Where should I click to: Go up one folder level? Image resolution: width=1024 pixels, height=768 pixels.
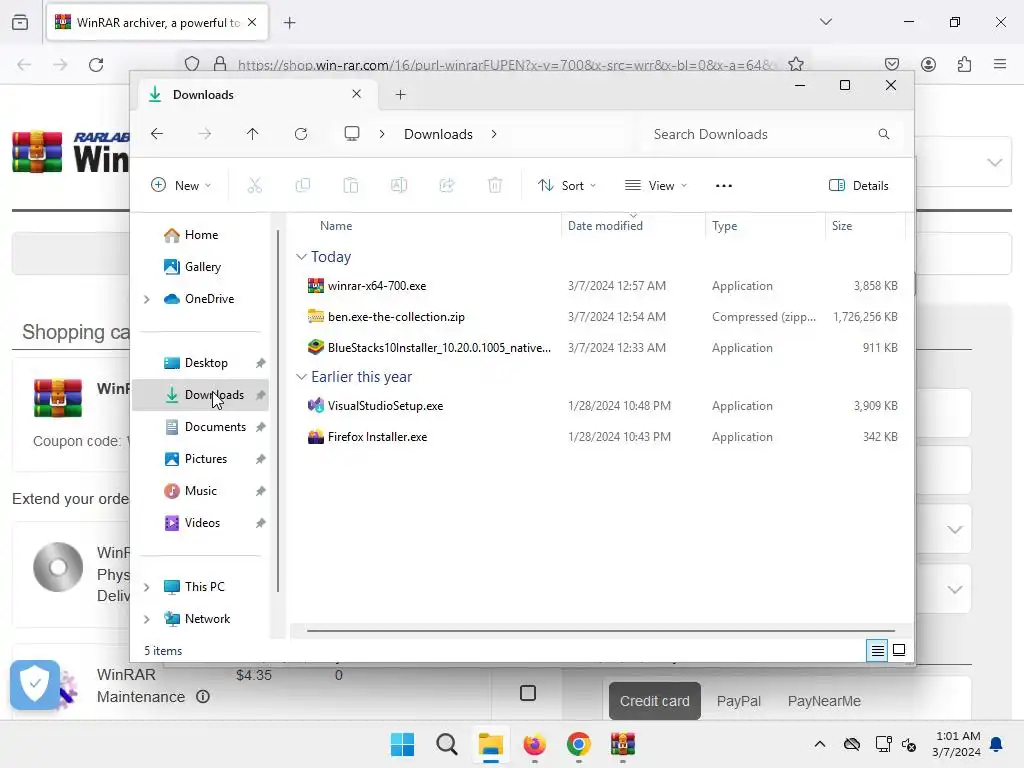click(253, 134)
